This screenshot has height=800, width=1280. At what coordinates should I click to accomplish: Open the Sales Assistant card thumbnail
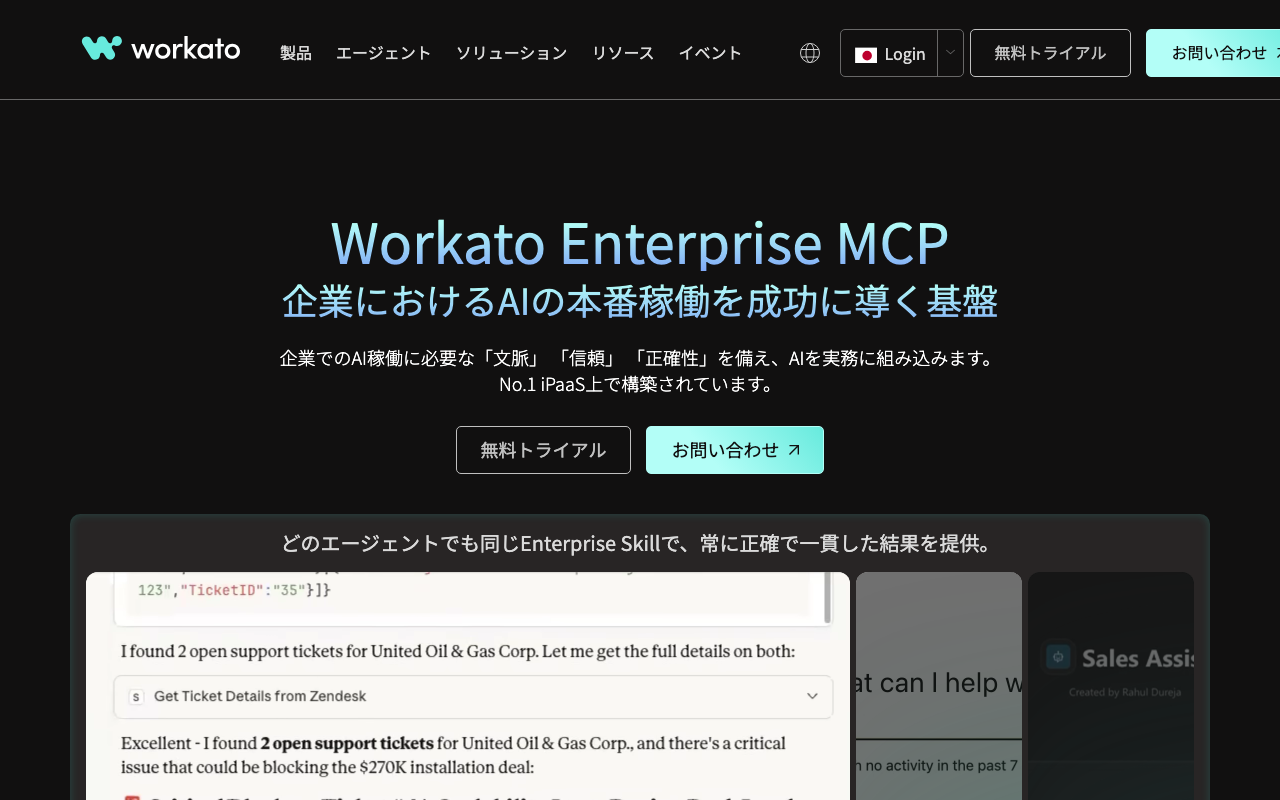click(x=1111, y=686)
